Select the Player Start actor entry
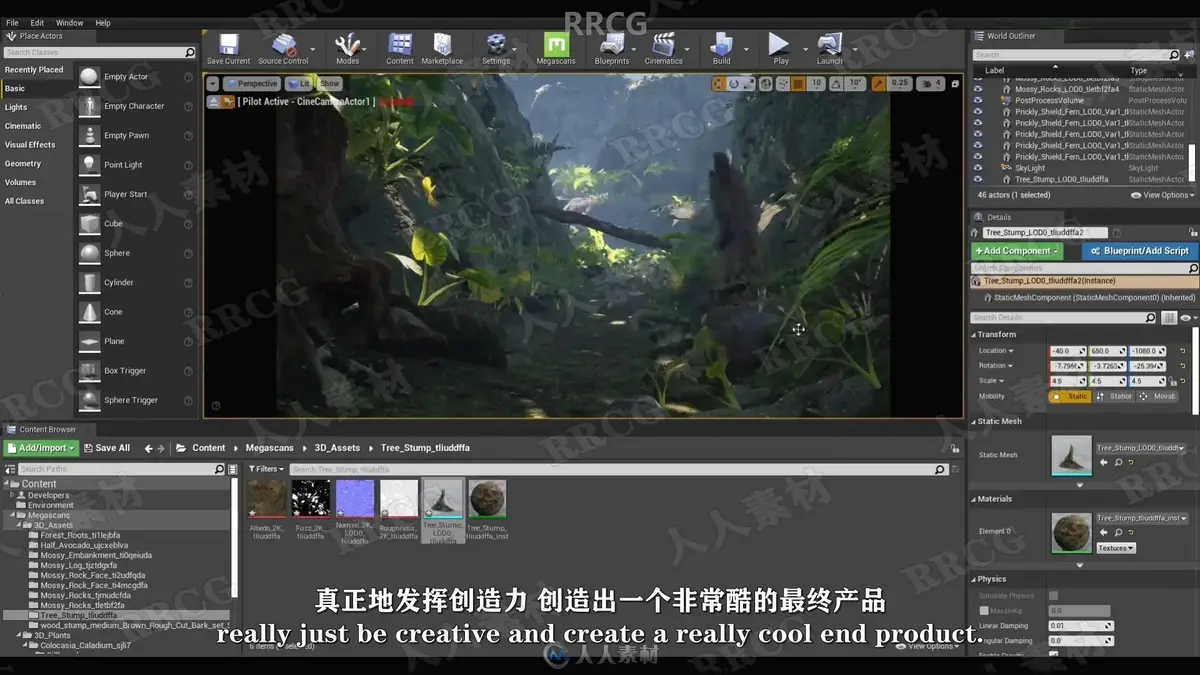This screenshot has height=675, width=1200. point(135,194)
